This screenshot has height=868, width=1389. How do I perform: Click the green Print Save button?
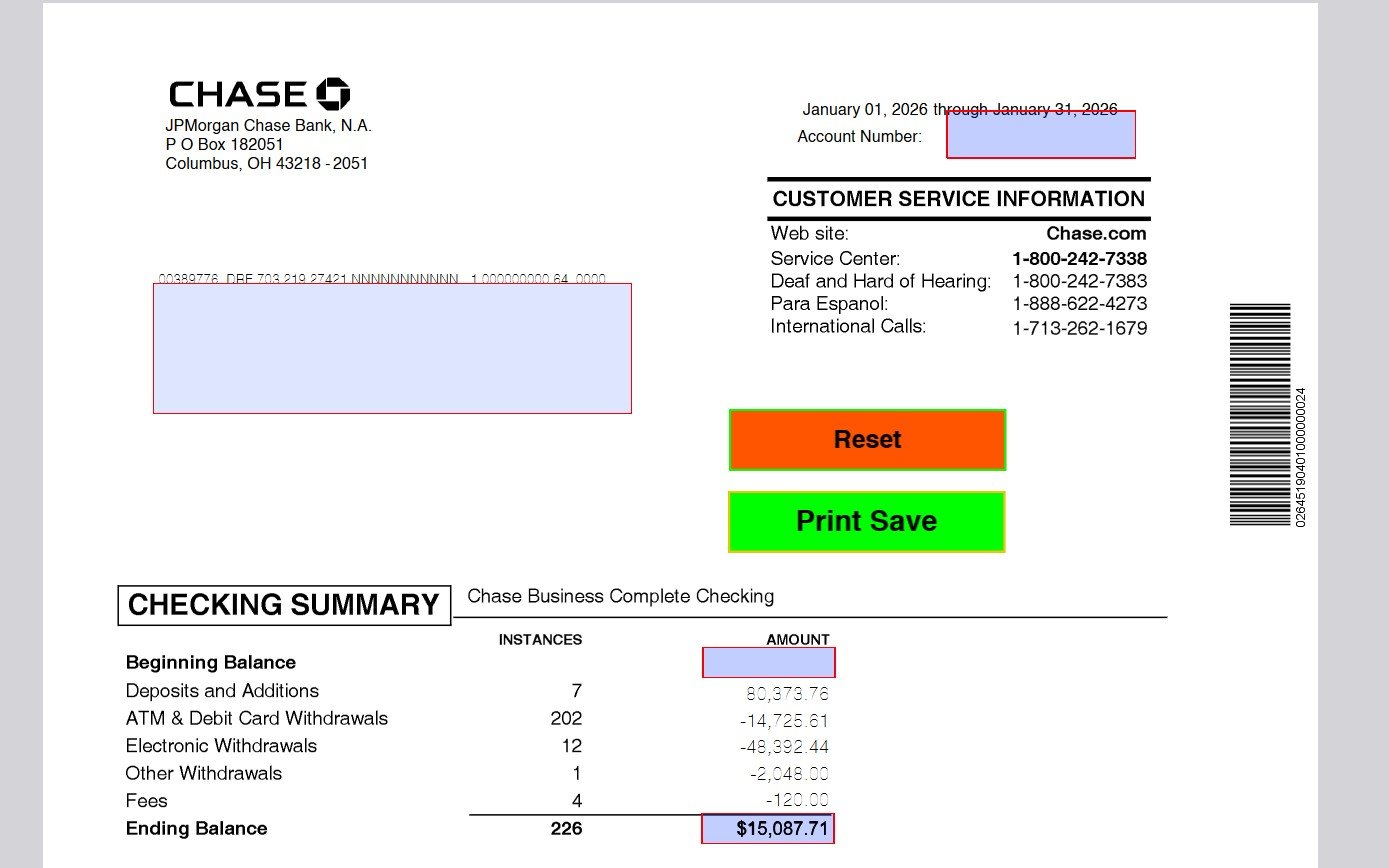(866, 521)
